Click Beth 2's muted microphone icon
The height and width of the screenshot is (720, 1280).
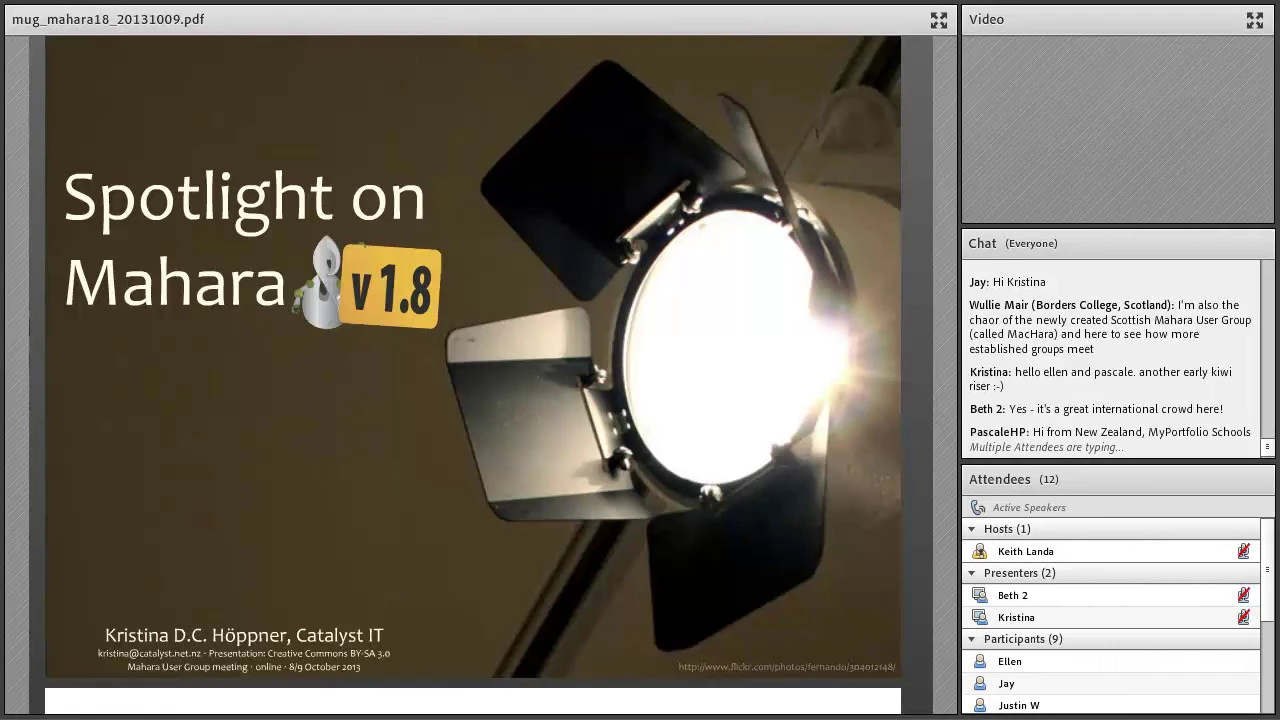coord(1243,596)
